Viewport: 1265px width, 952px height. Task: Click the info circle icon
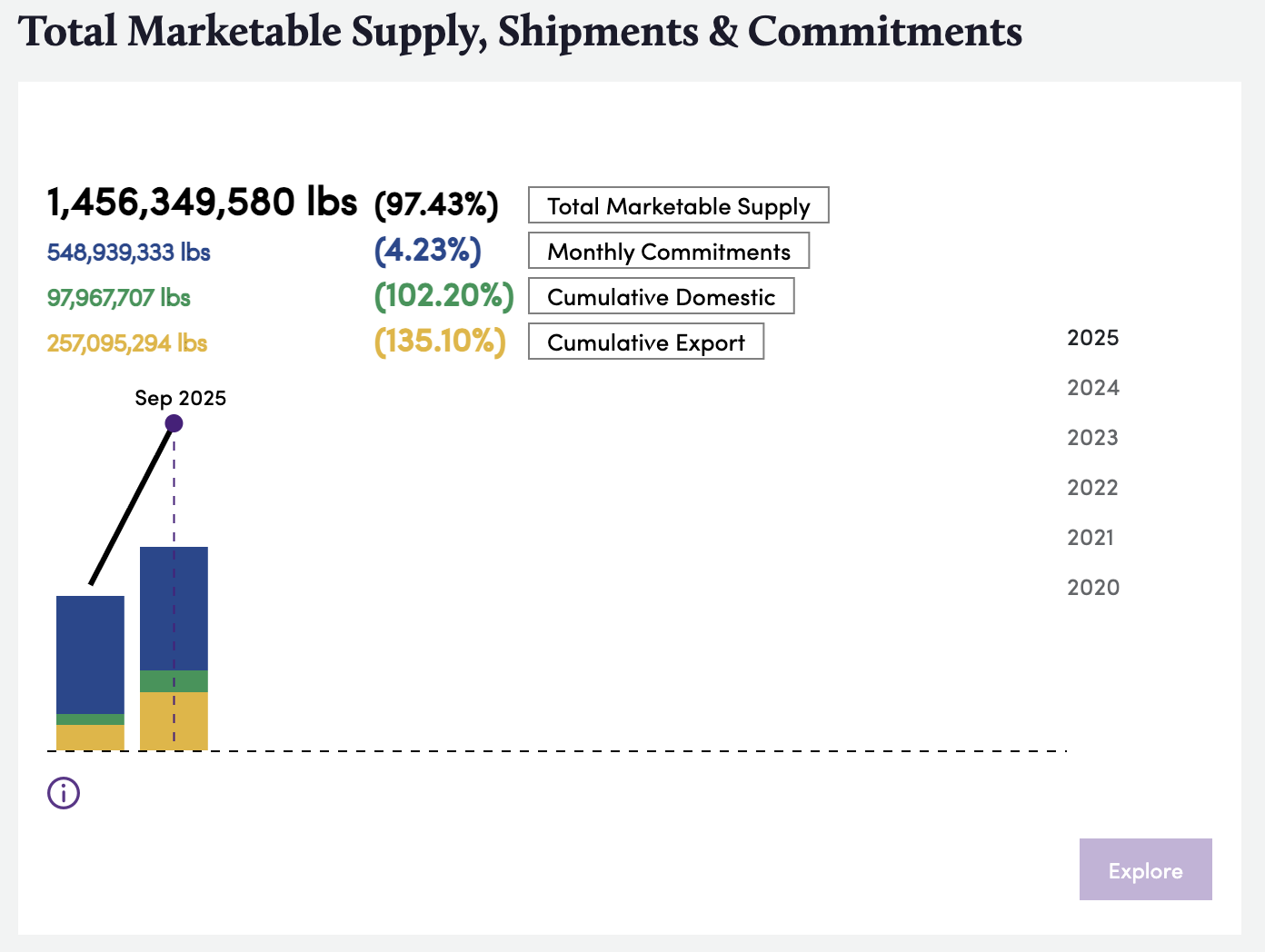[x=64, y=793]
